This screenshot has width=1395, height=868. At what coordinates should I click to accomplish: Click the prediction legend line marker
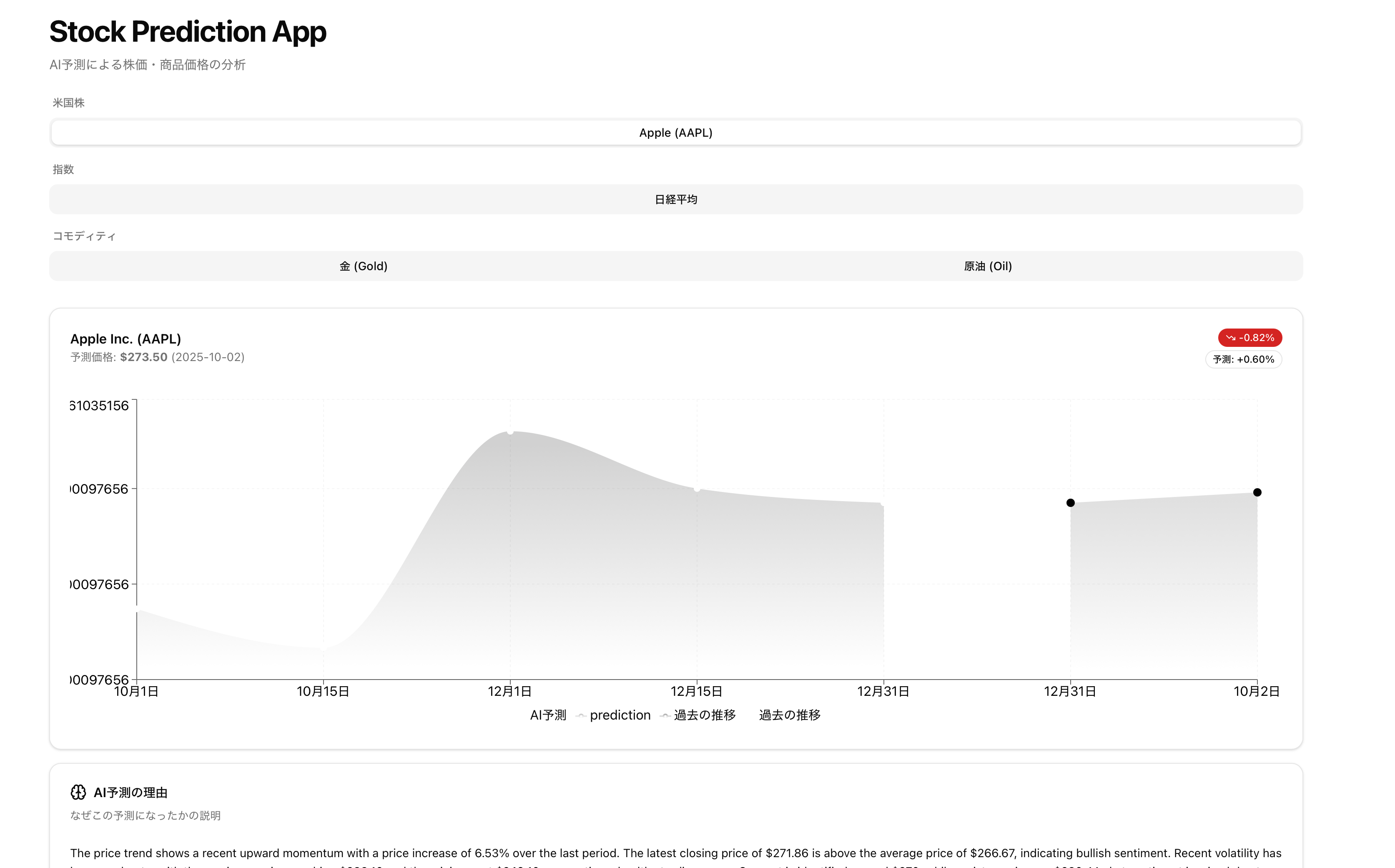[x=582, y=715]
